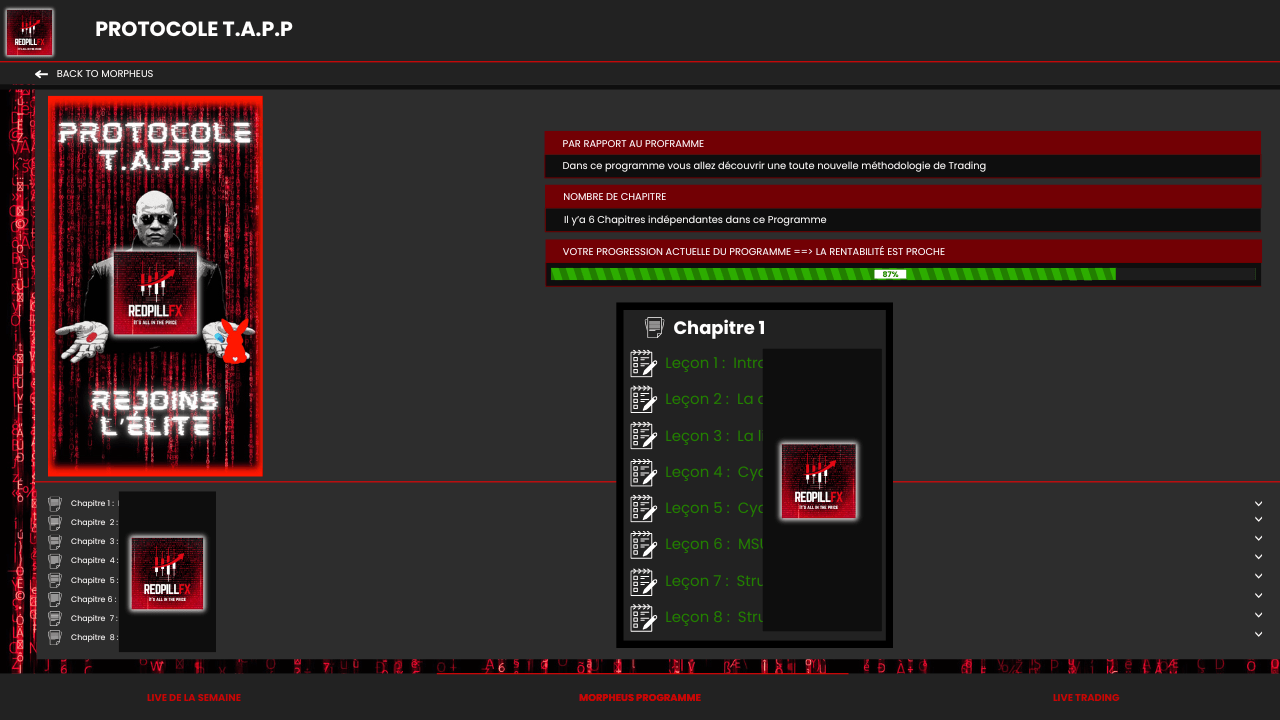Click the document icon beside Chapitre 6 row
This screenshot has width=1280, height=720.
pos(55,599)
